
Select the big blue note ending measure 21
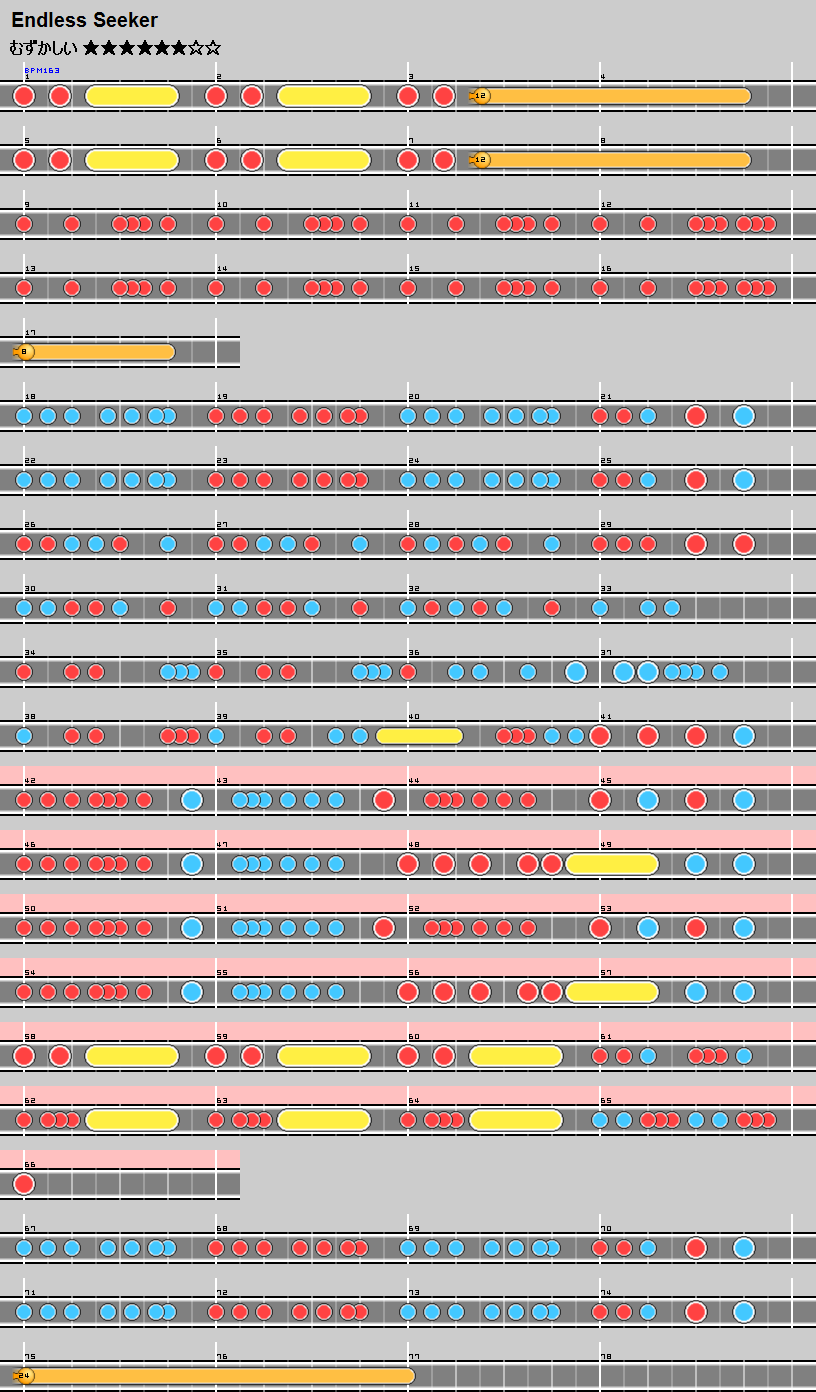[x=743, y=416]
